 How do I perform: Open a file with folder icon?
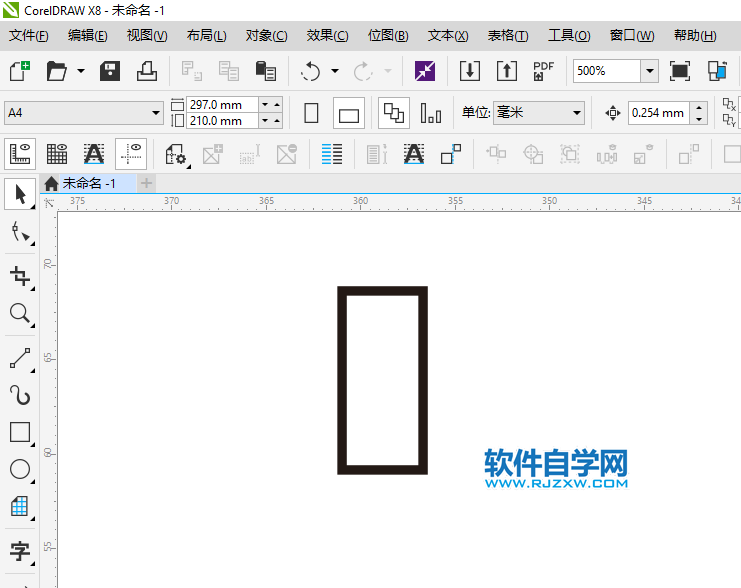pyautogui.click(x=57, y=71)
